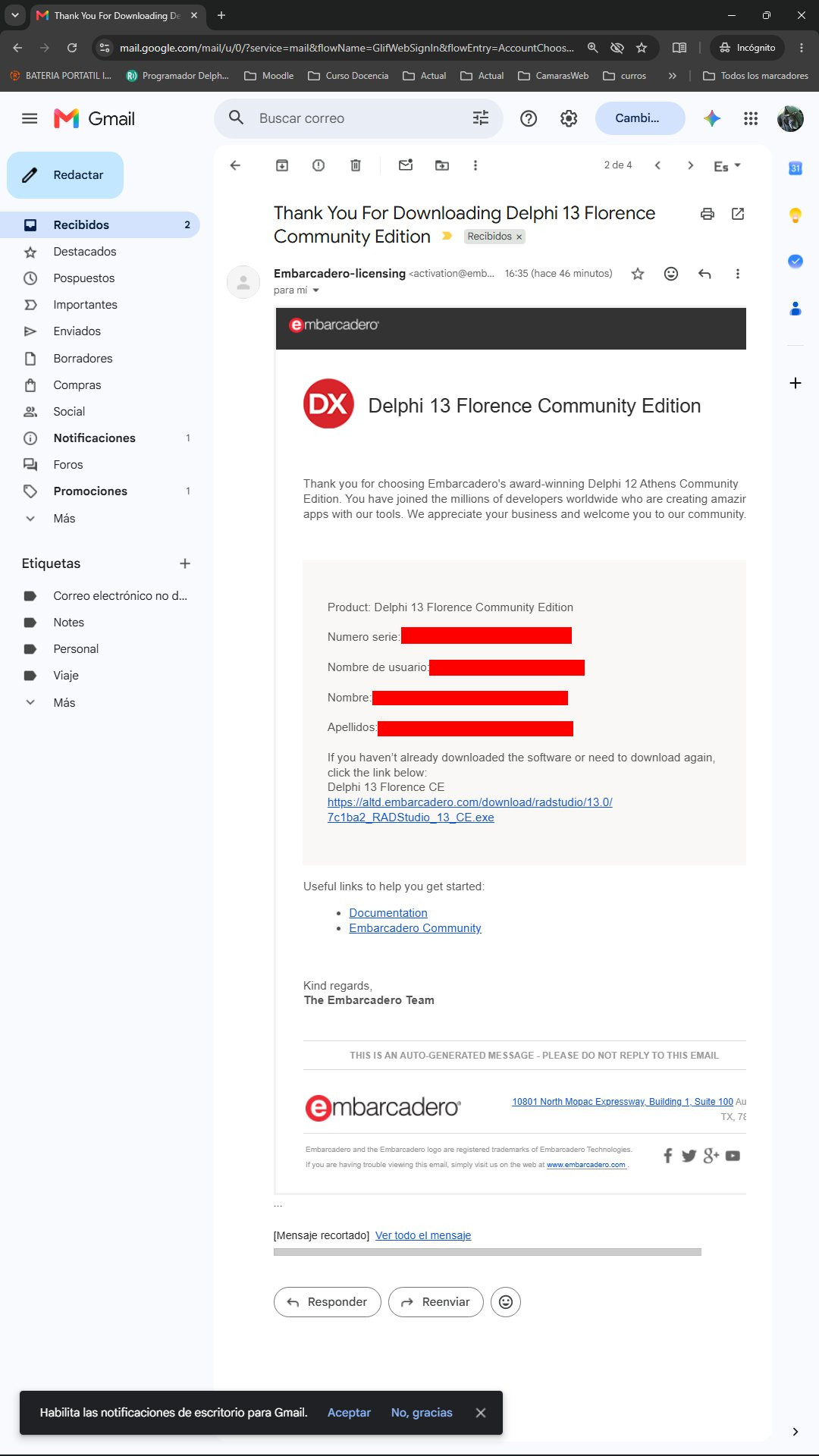Open the Google apps grid

[x=751, y=118]
